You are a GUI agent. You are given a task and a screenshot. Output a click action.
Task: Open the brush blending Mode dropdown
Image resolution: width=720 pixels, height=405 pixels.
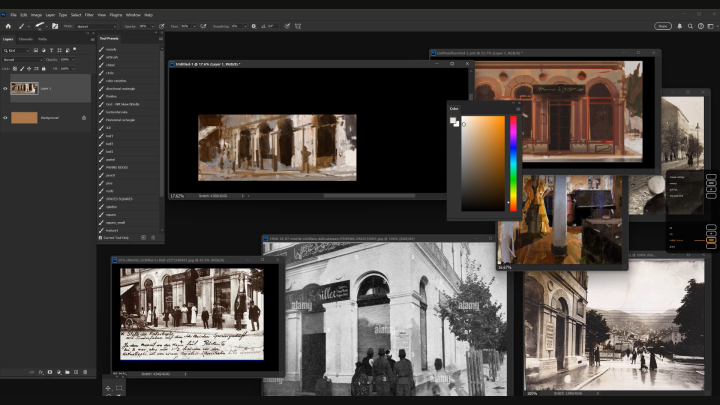coord(96,26)
